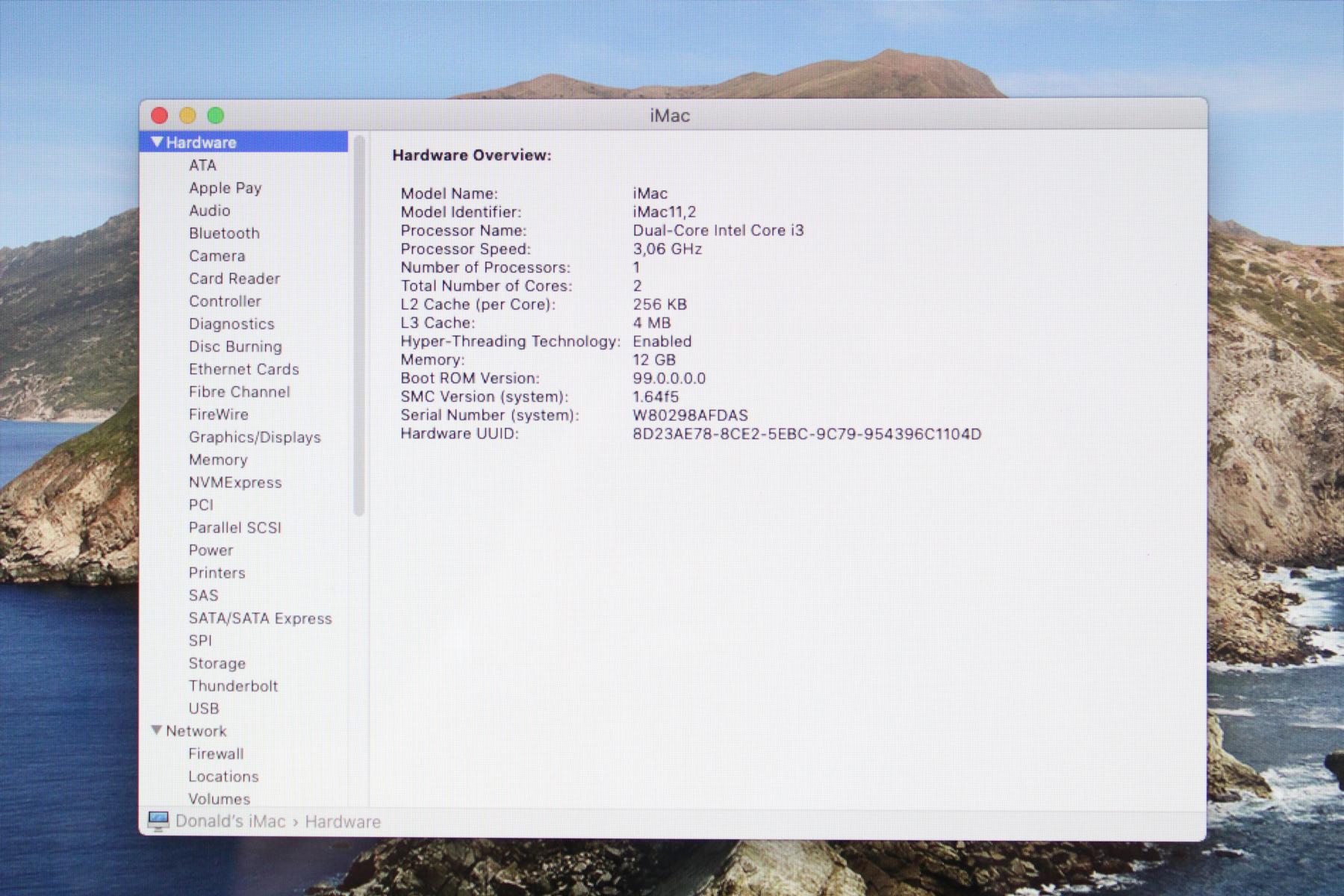
Task: Select Locations under Network
Action: click(223, 777)
